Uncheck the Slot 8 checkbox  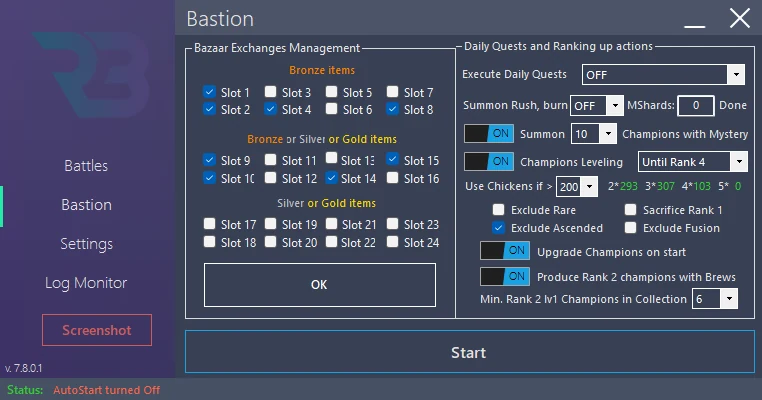[393, 109]
